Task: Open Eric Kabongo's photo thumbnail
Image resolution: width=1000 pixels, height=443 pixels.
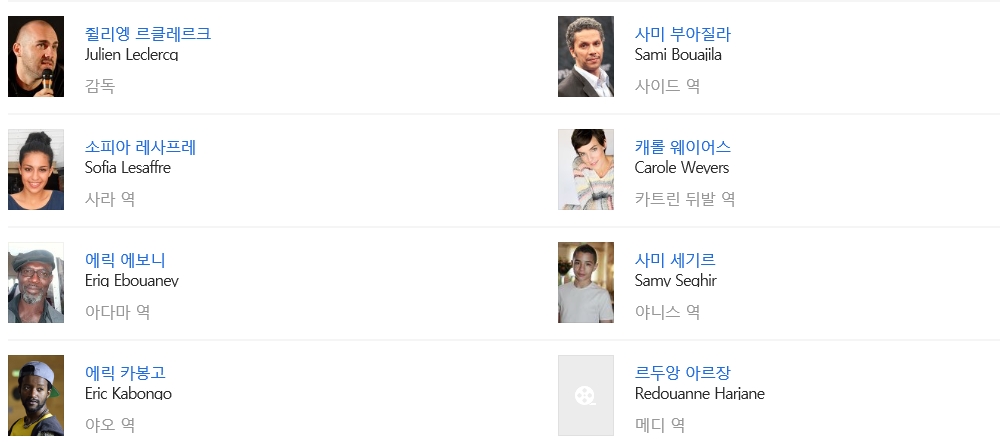Action: 36,396
